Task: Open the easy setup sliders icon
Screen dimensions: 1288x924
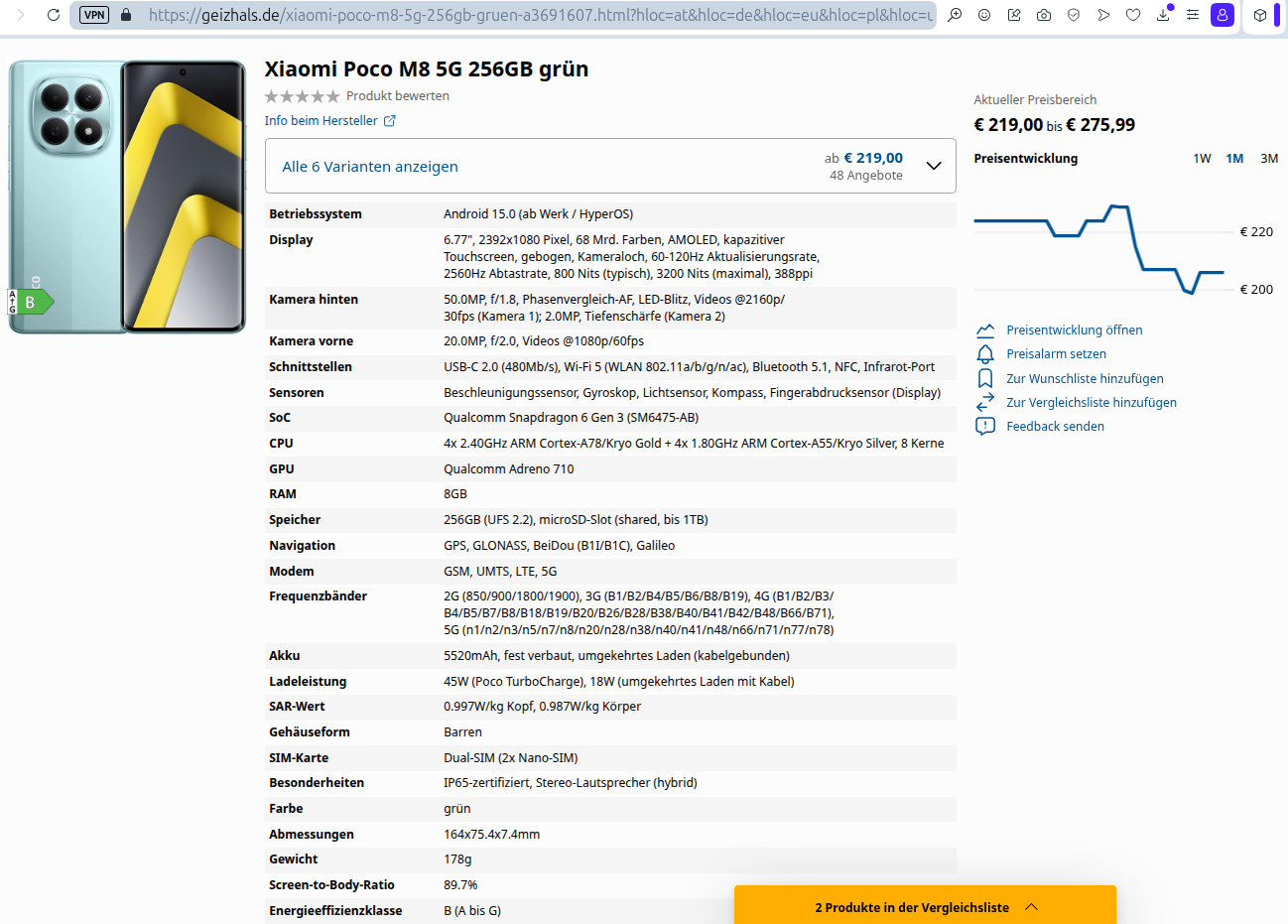Action: tap(1193, 15)
